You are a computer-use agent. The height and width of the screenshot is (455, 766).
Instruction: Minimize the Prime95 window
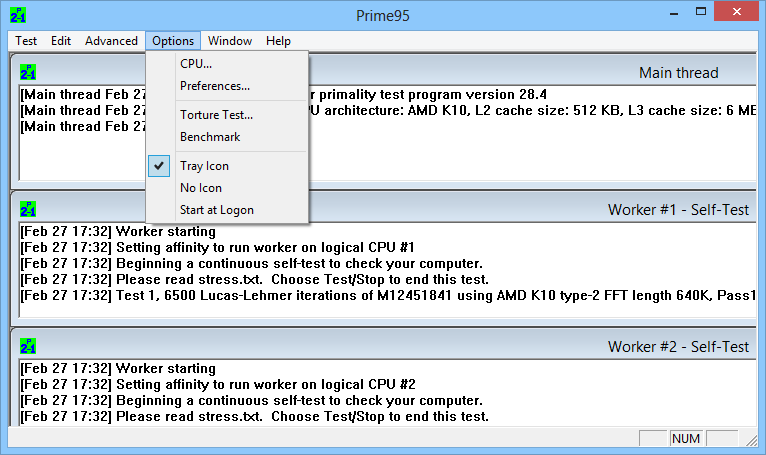point(674,12)
